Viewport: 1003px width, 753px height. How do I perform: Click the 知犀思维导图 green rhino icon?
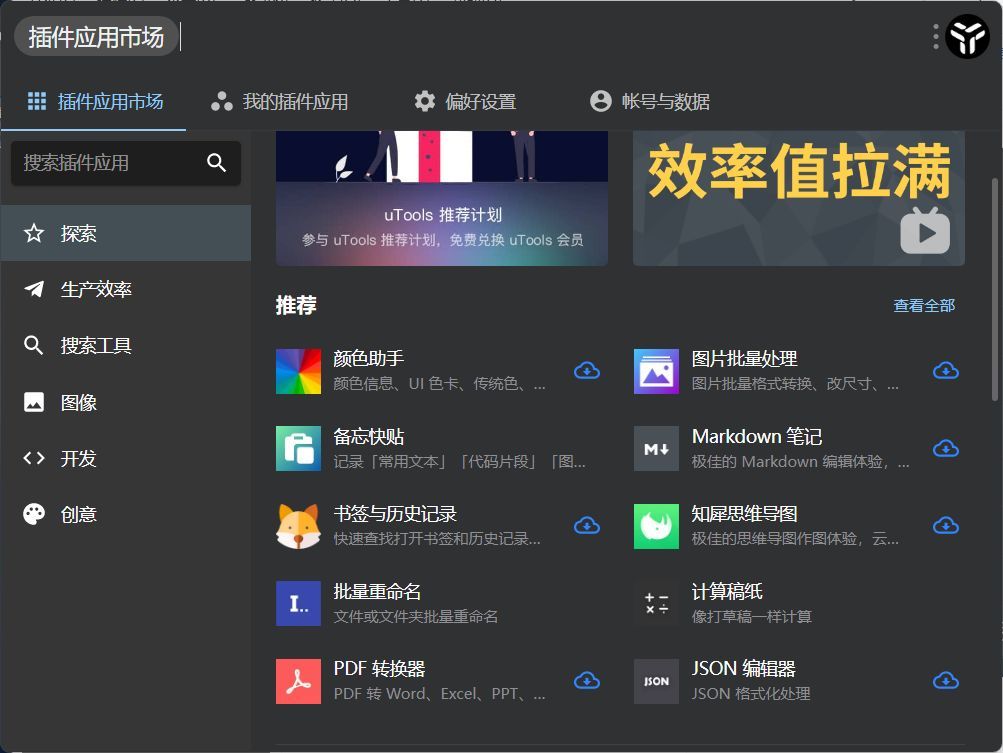point(656,526)
